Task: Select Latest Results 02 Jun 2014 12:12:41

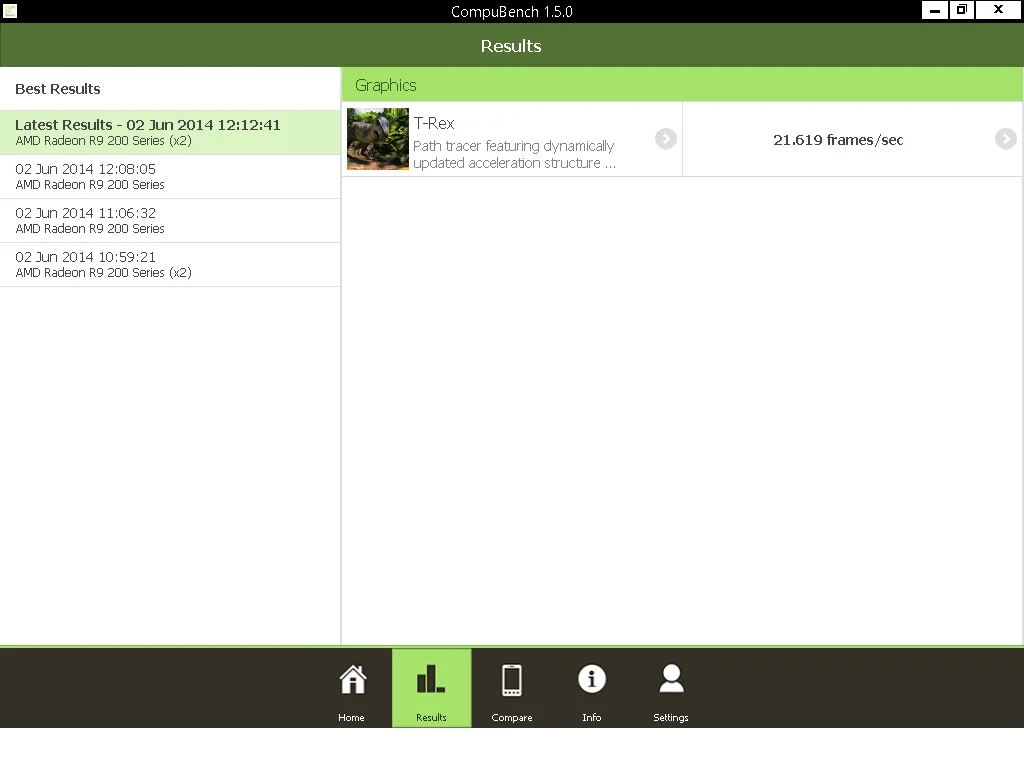Action: [x=170, y=133]
